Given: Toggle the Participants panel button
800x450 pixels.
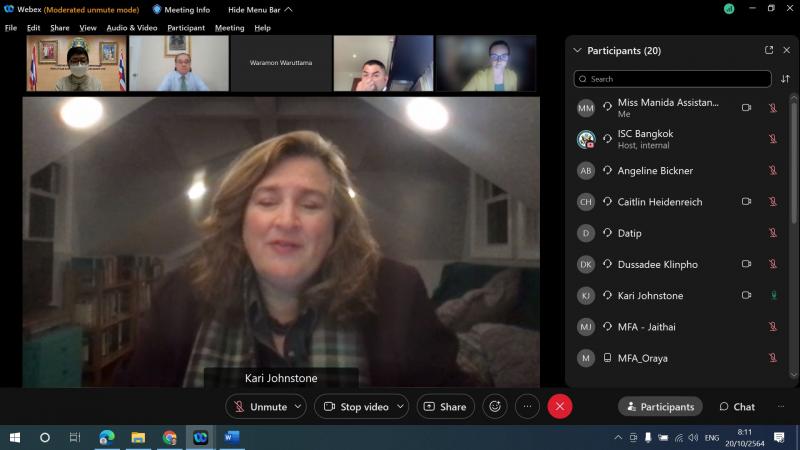Looking at the screenshot, I should 660,407.
